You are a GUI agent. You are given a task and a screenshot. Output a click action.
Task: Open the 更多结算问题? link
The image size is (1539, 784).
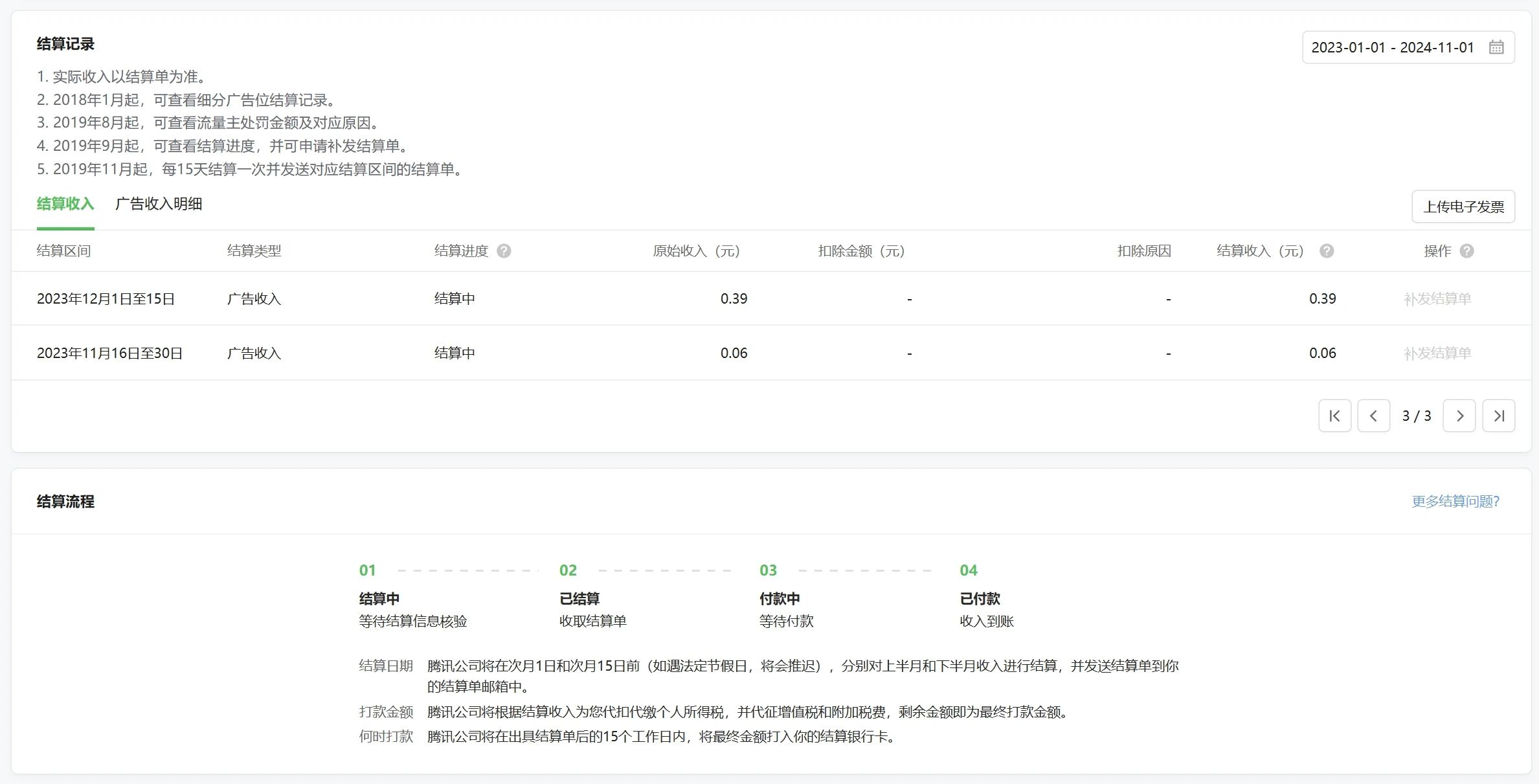coord(1455,501)
